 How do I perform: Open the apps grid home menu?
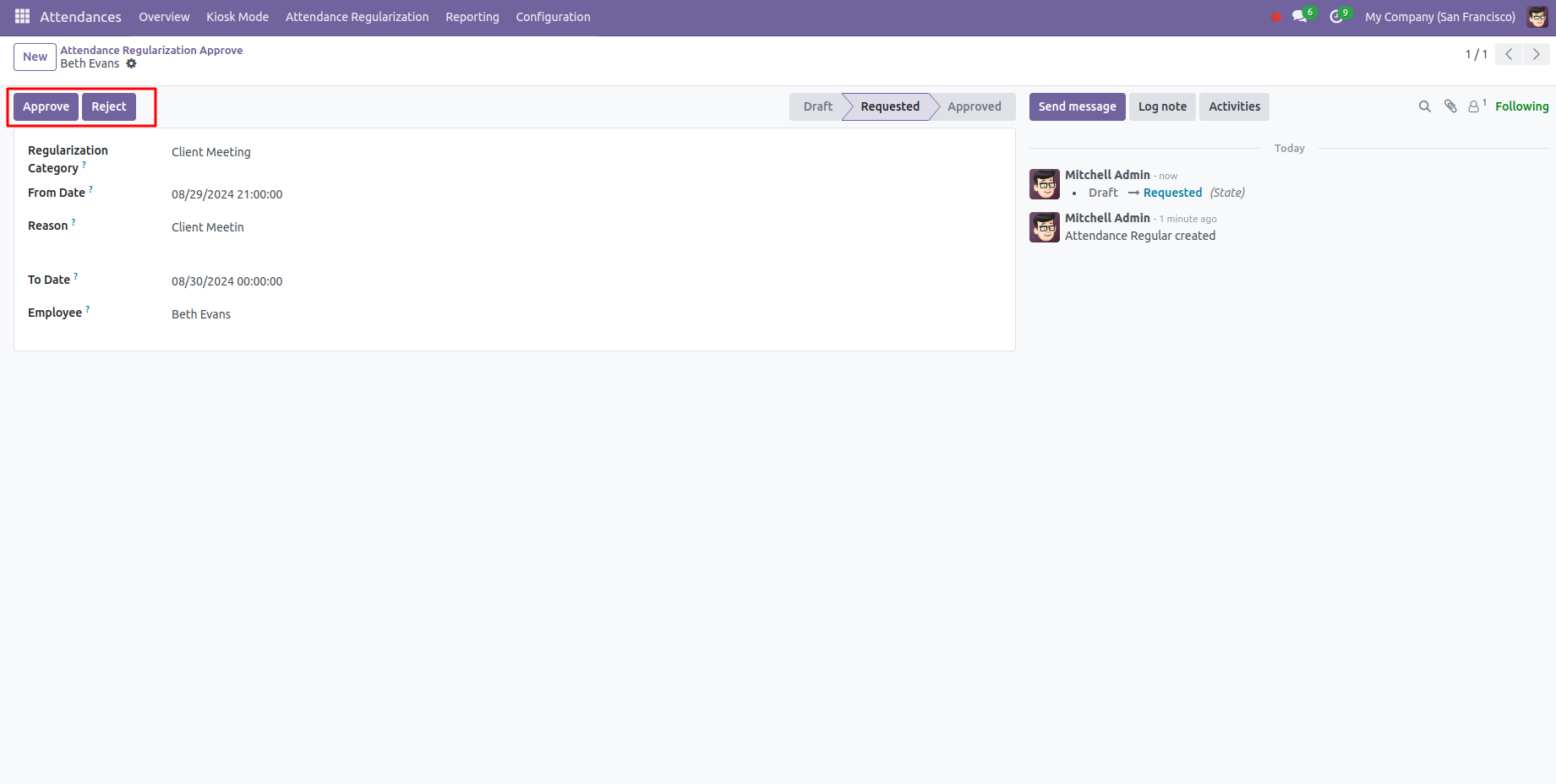[22, 17]
